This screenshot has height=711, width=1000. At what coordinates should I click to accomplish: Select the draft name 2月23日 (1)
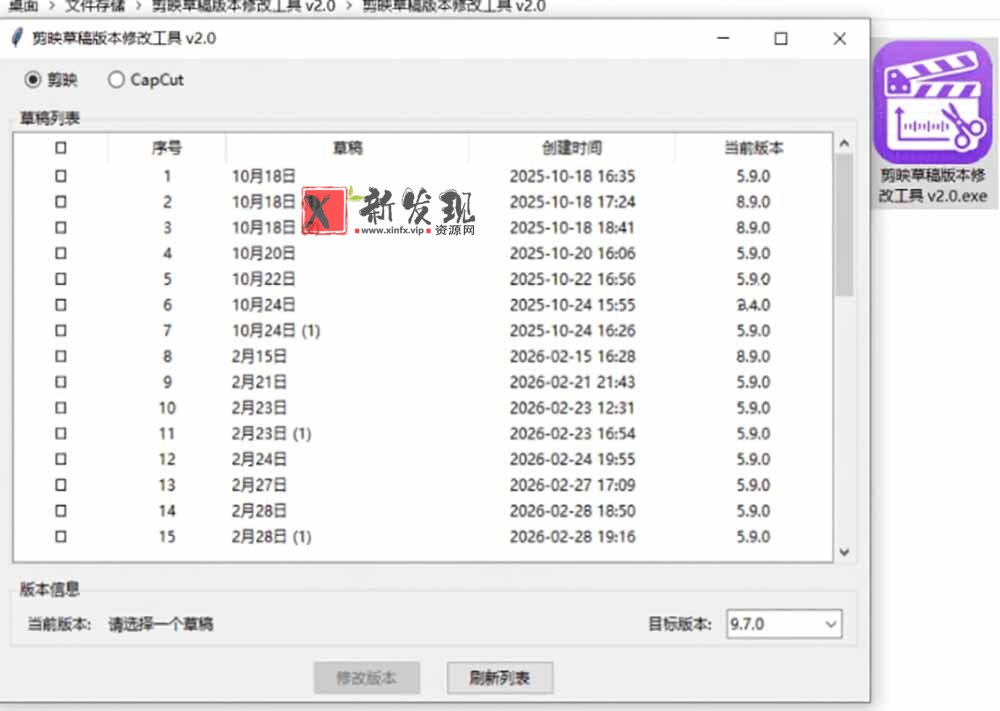point(271,434)
